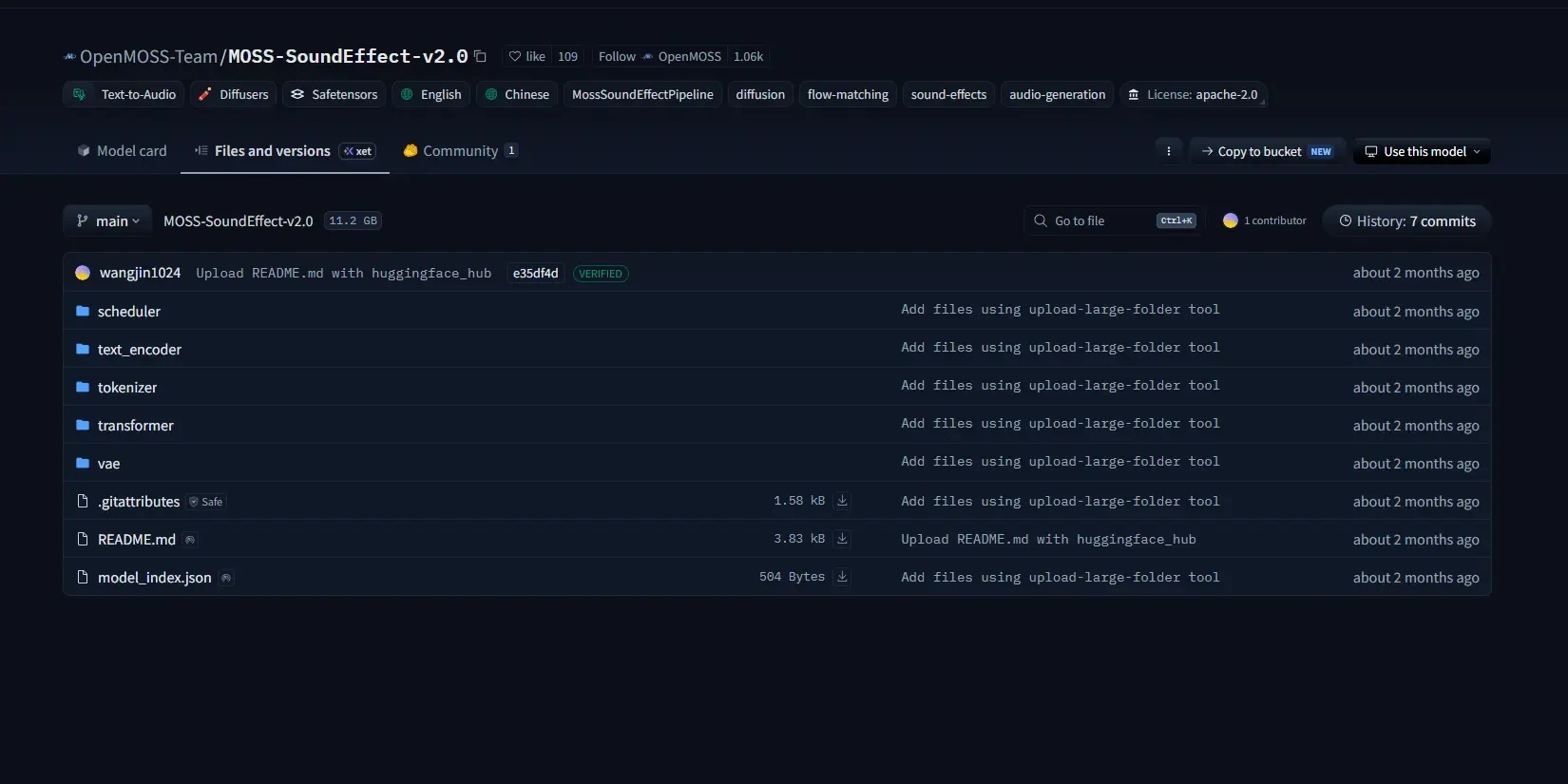Focus the Go to file search field

click(x=1114, y=220)
